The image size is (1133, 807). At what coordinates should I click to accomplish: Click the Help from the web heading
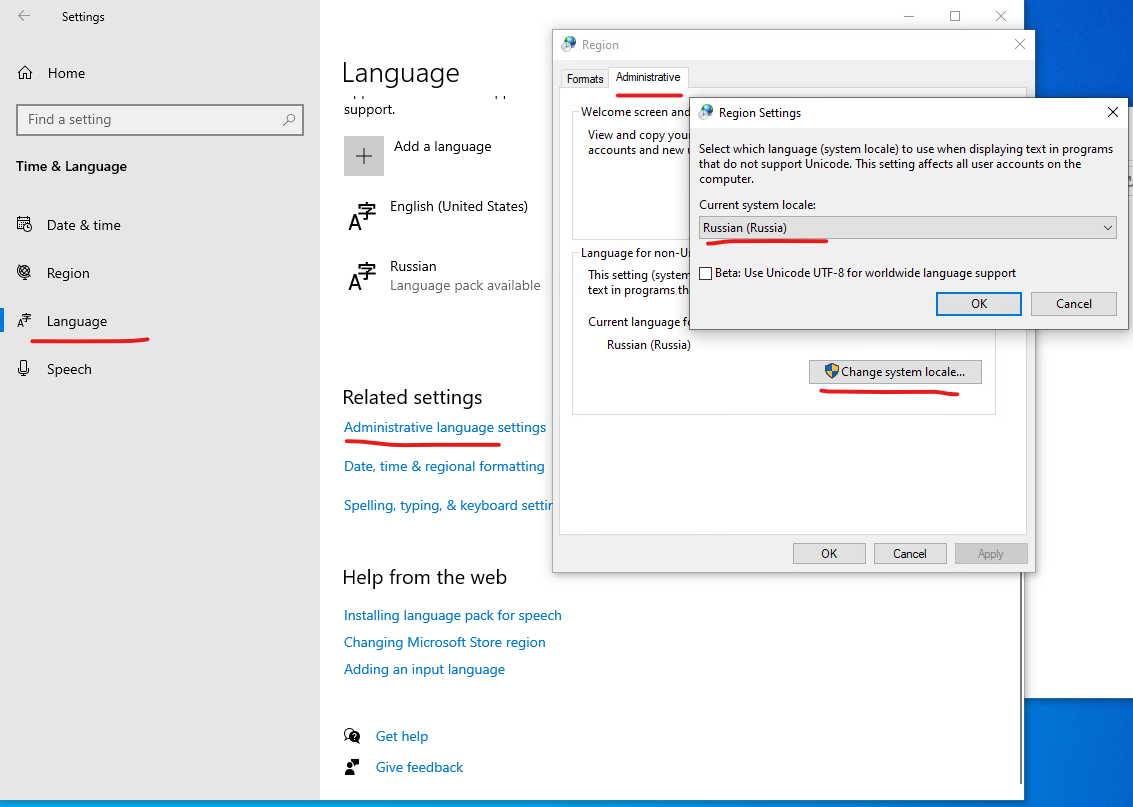point(425,577)
